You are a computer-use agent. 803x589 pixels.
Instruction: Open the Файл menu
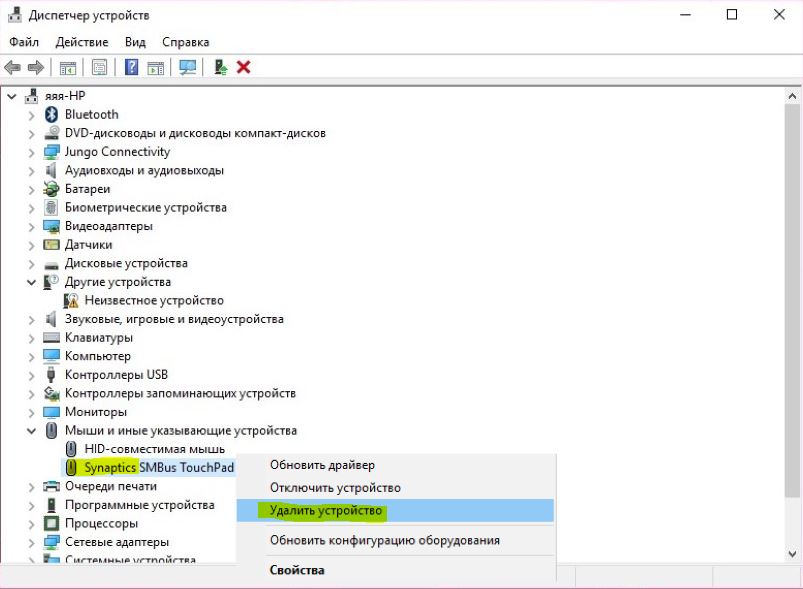pyautogui.click(x=24, y=42)
